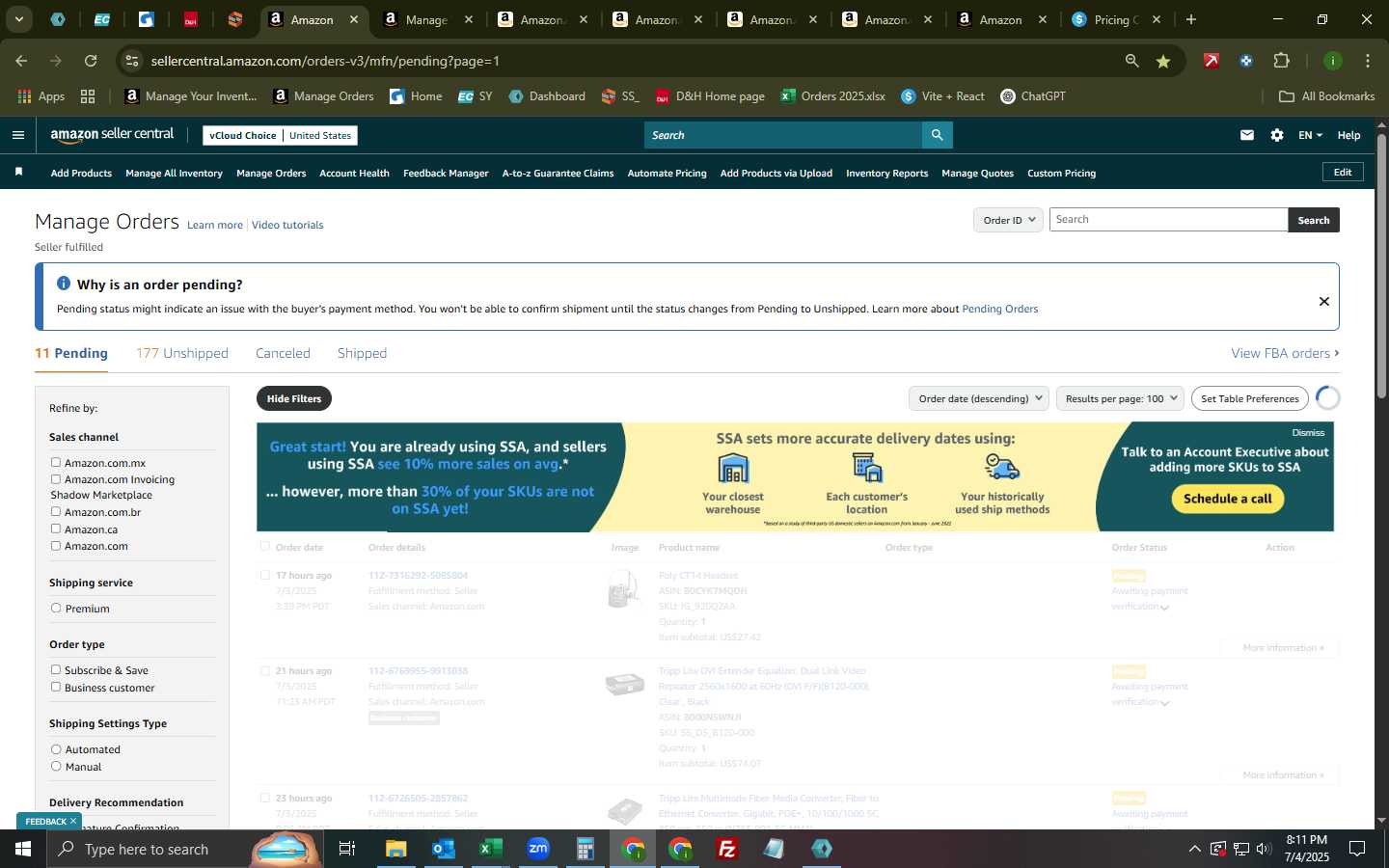Screen dimensions: 1389x868
Task: Click the page vertical scrollbar
Action: point(1381,265)
